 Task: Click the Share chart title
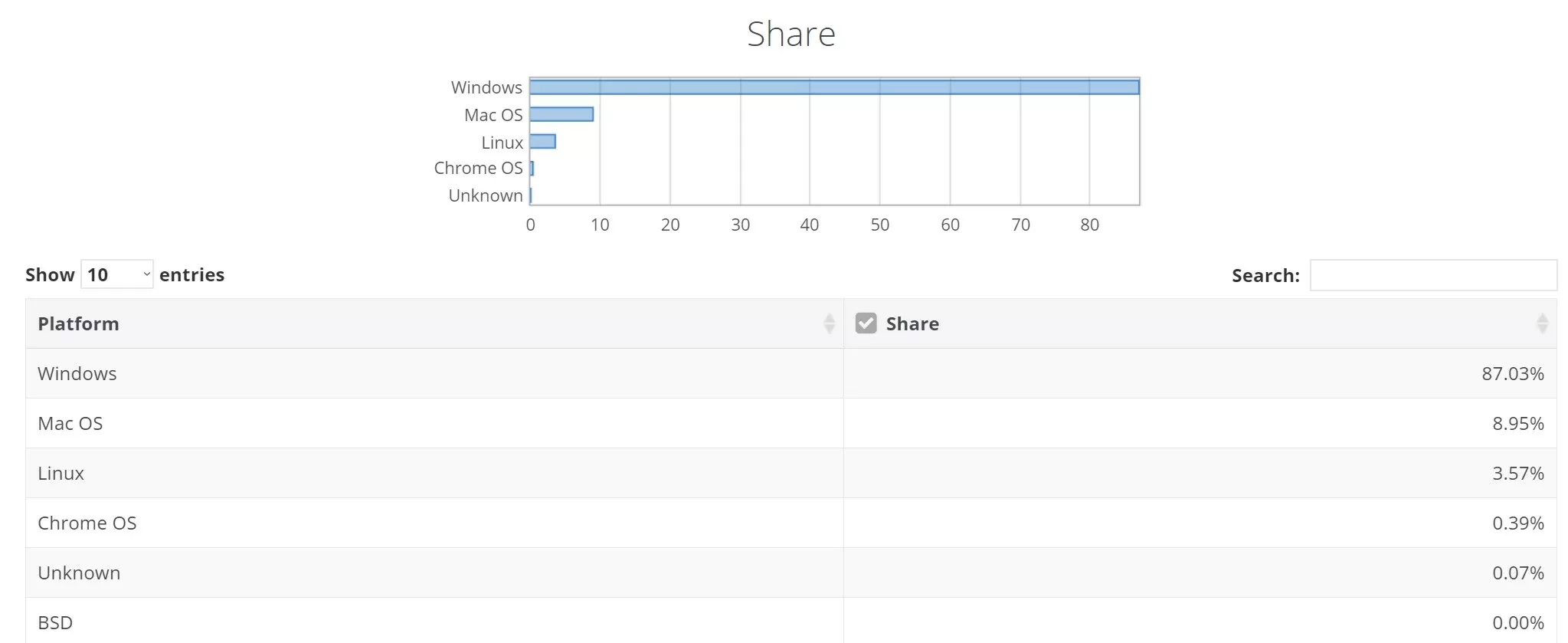pyautogui.click(x=791, y=34)
